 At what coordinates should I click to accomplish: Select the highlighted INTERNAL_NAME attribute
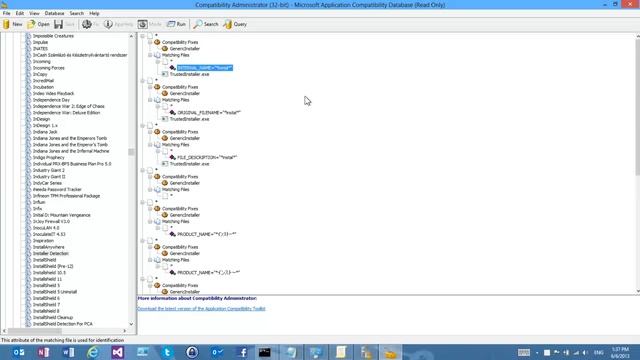point(205,68)
